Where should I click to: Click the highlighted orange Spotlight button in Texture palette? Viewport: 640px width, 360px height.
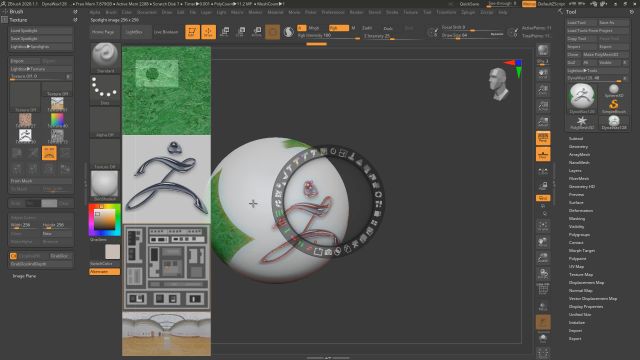pos(49,153)
